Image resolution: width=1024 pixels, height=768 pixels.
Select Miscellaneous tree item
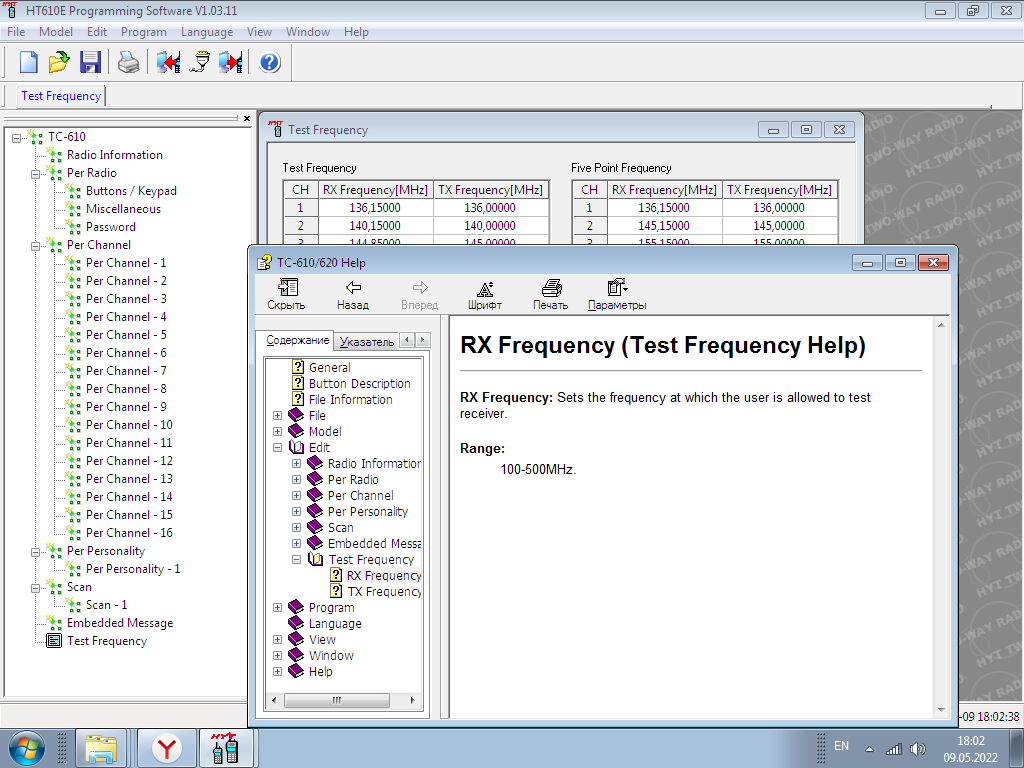(x=123, y=209)
